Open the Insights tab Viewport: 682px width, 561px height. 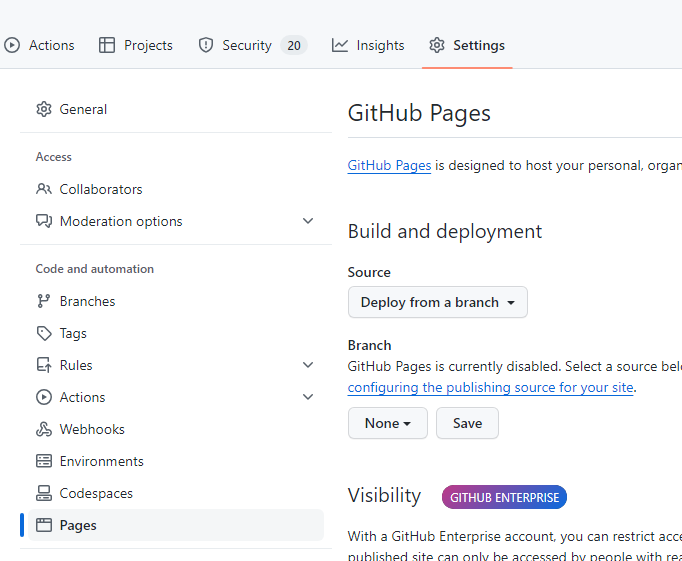click(368, 45)
